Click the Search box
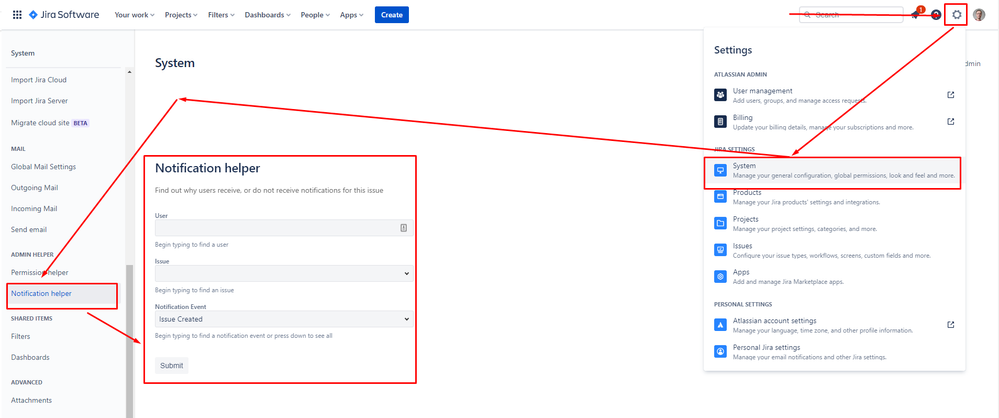The width and height of the screenshot is (999, 418). (x=851, y=15)
